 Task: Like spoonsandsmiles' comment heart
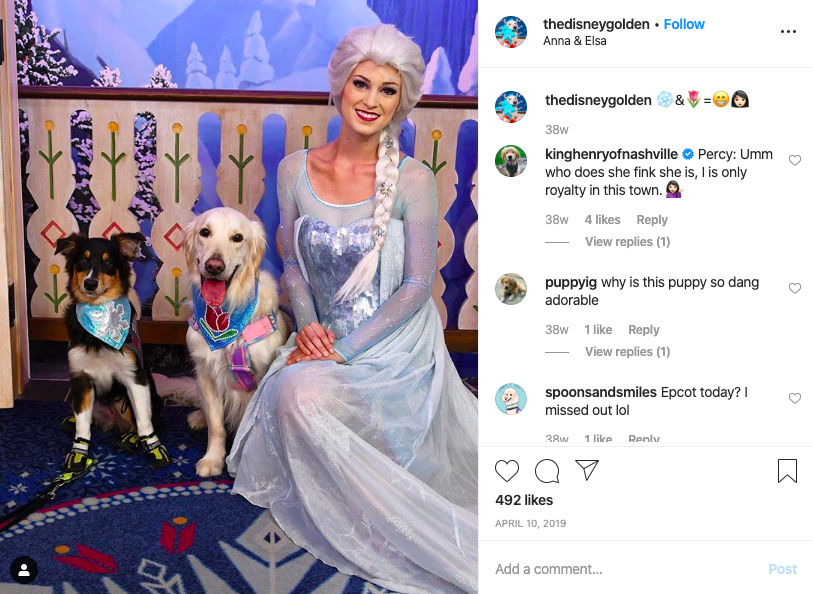point(794,398)
